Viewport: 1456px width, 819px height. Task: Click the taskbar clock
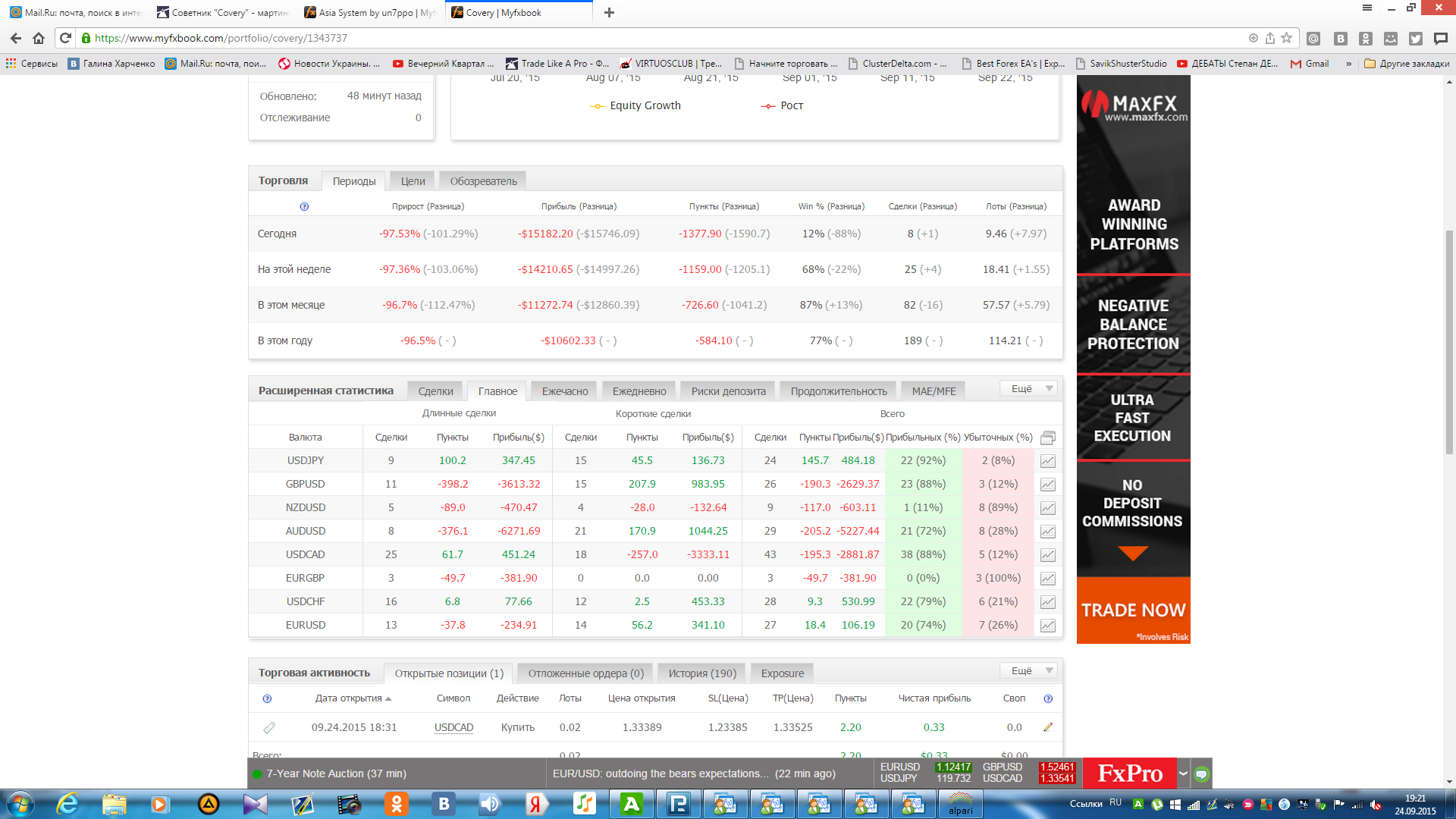point(1415,805)
